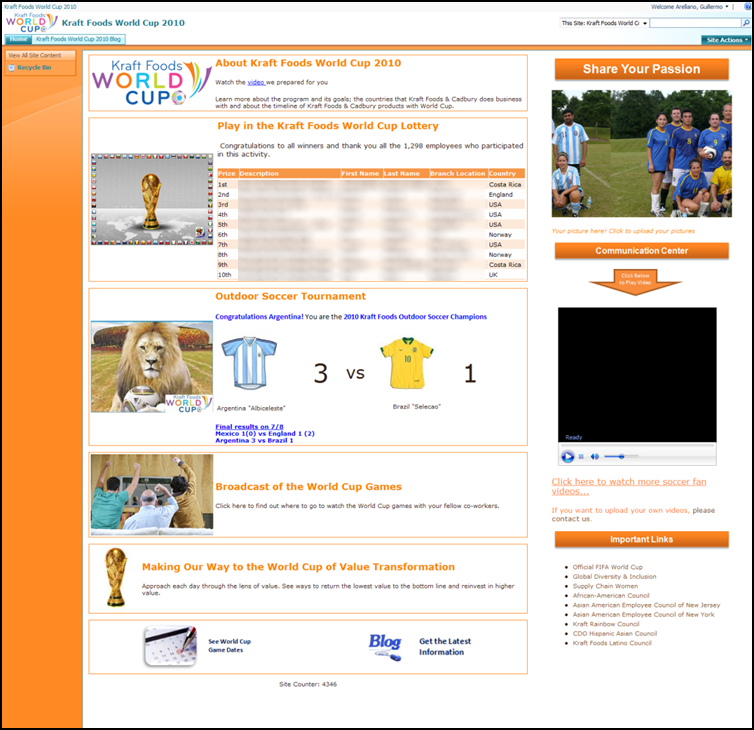The width and height of the screenshot is (754, 730).
Task: Click the search magnifier icon
Action: click(746, 23)
